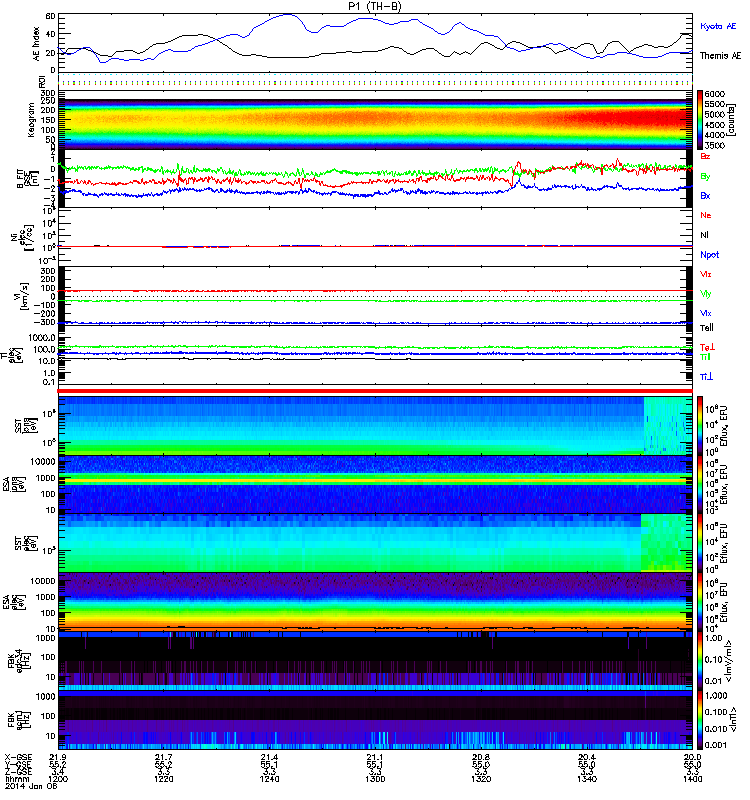Select the black Ni density legend
This screenshot has height=800, width=750.
pyautogui.click(x=704, y=235)
